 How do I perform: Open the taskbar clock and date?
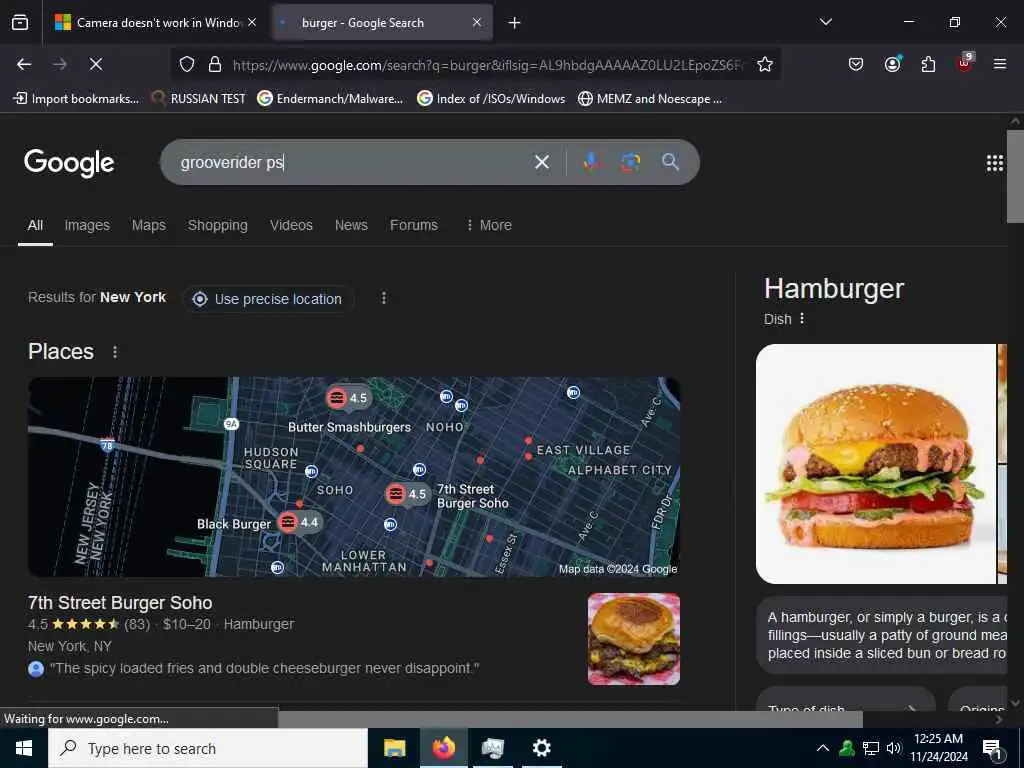coord(938,748)
